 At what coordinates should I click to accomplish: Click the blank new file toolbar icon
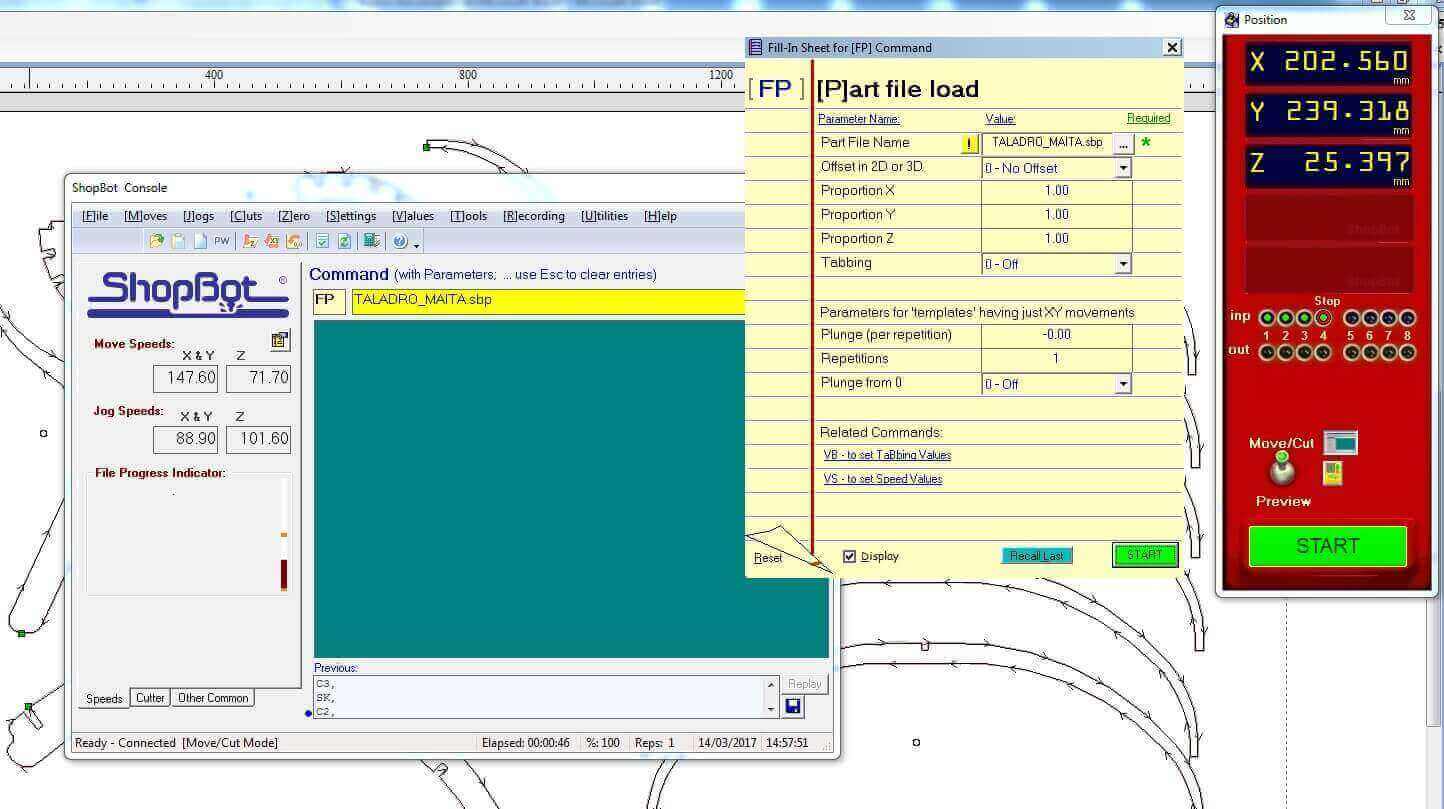tap(200, 240)
